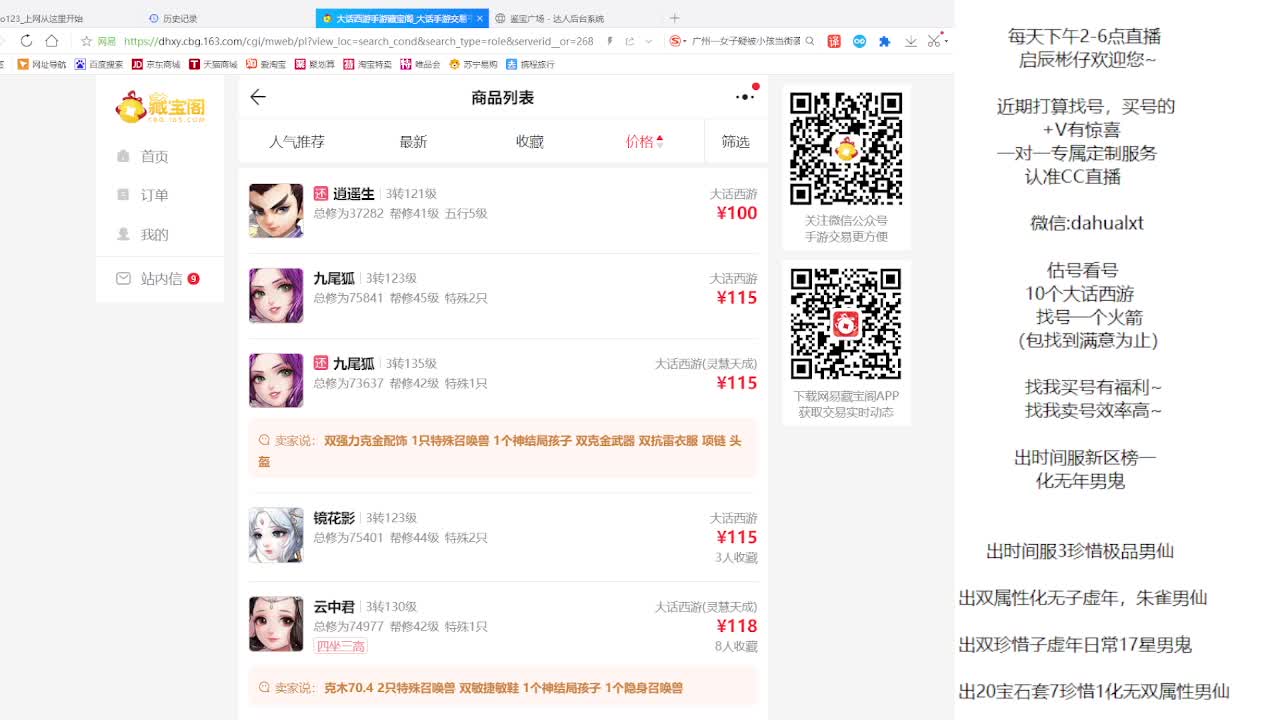
Task: Click the 站内信 notification badge
Action: (193, 279)
